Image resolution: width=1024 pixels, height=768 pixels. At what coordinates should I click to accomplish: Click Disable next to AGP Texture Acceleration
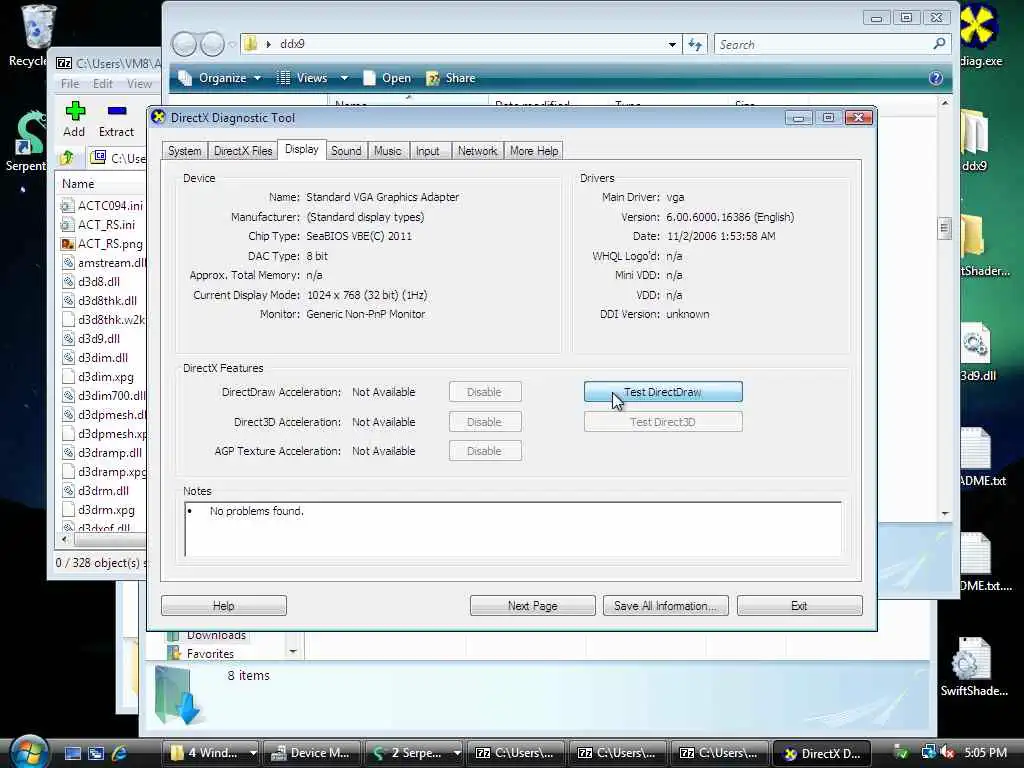click(485, 451)
